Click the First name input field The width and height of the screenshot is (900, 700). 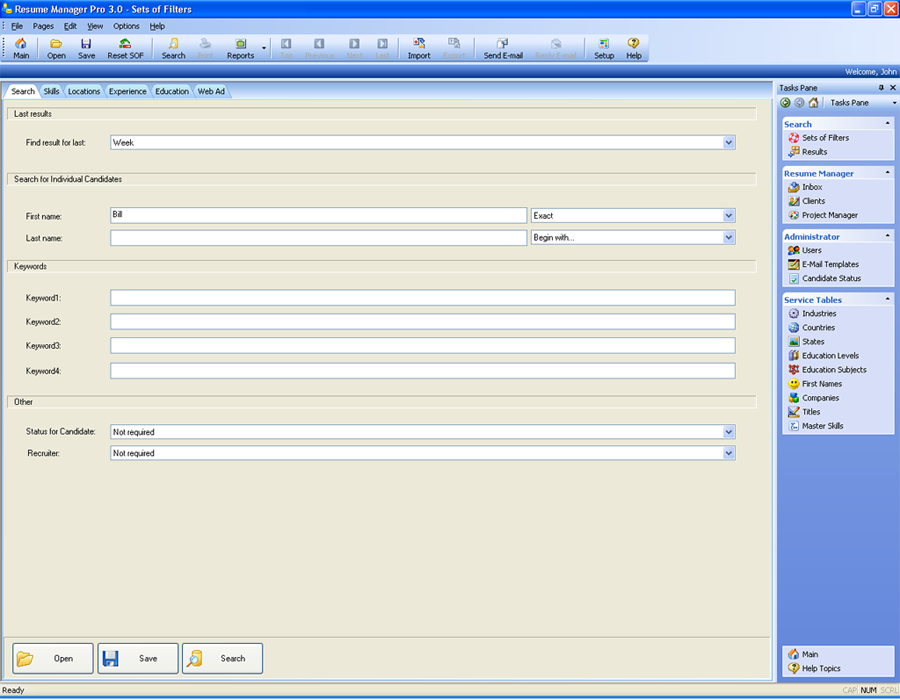point(319,216)
